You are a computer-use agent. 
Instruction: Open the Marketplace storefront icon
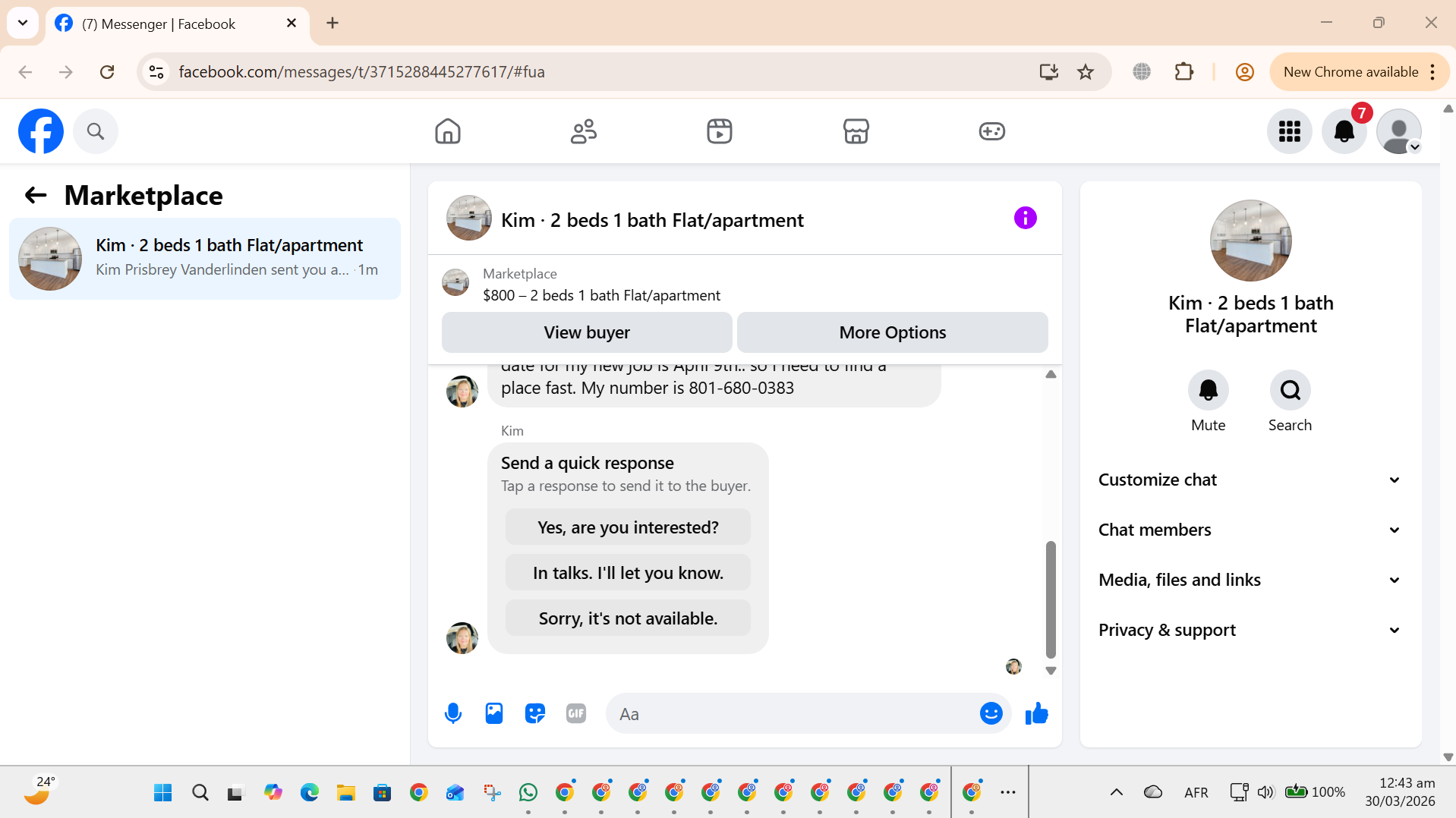pyautogui.click(x=856, y=131)
